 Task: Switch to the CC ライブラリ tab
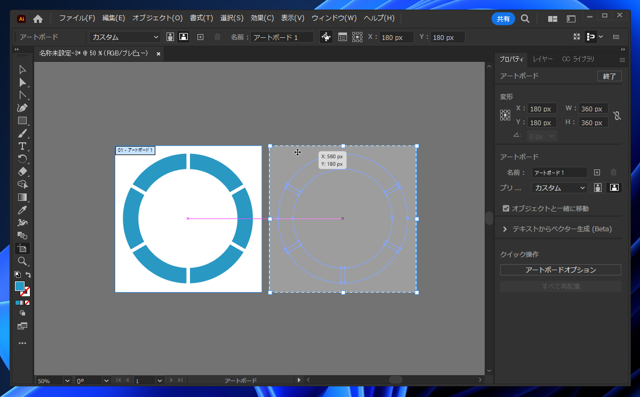click(578, 60)
